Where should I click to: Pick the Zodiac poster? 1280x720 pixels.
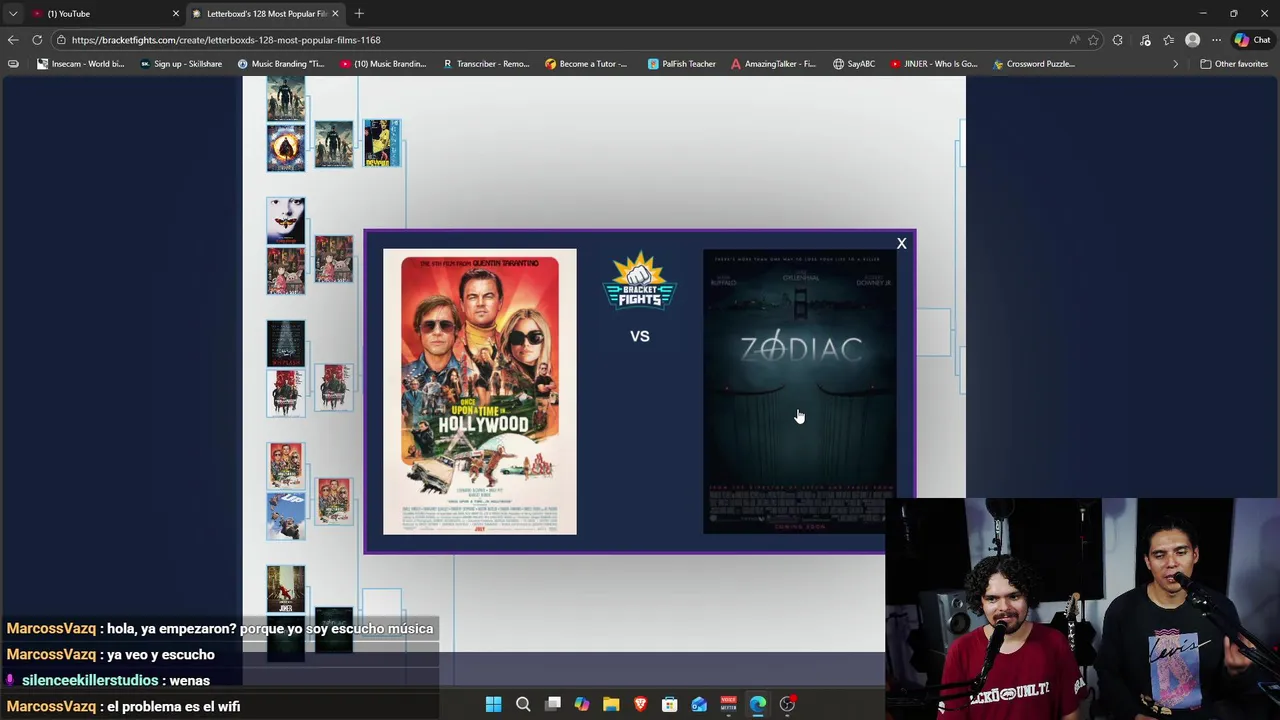[799, 391]
